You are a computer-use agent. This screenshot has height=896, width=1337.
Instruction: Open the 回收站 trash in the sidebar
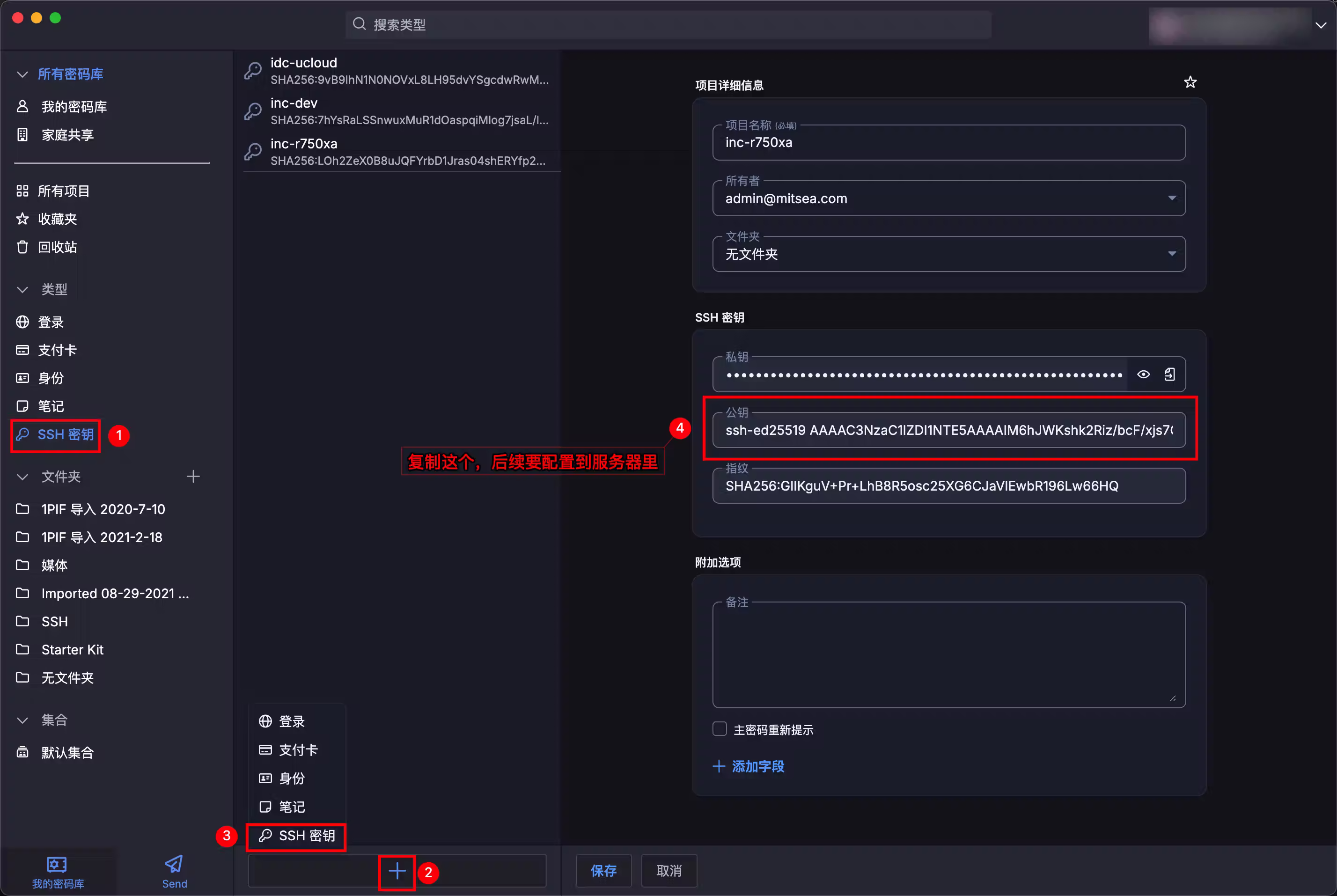coord(57,248)
